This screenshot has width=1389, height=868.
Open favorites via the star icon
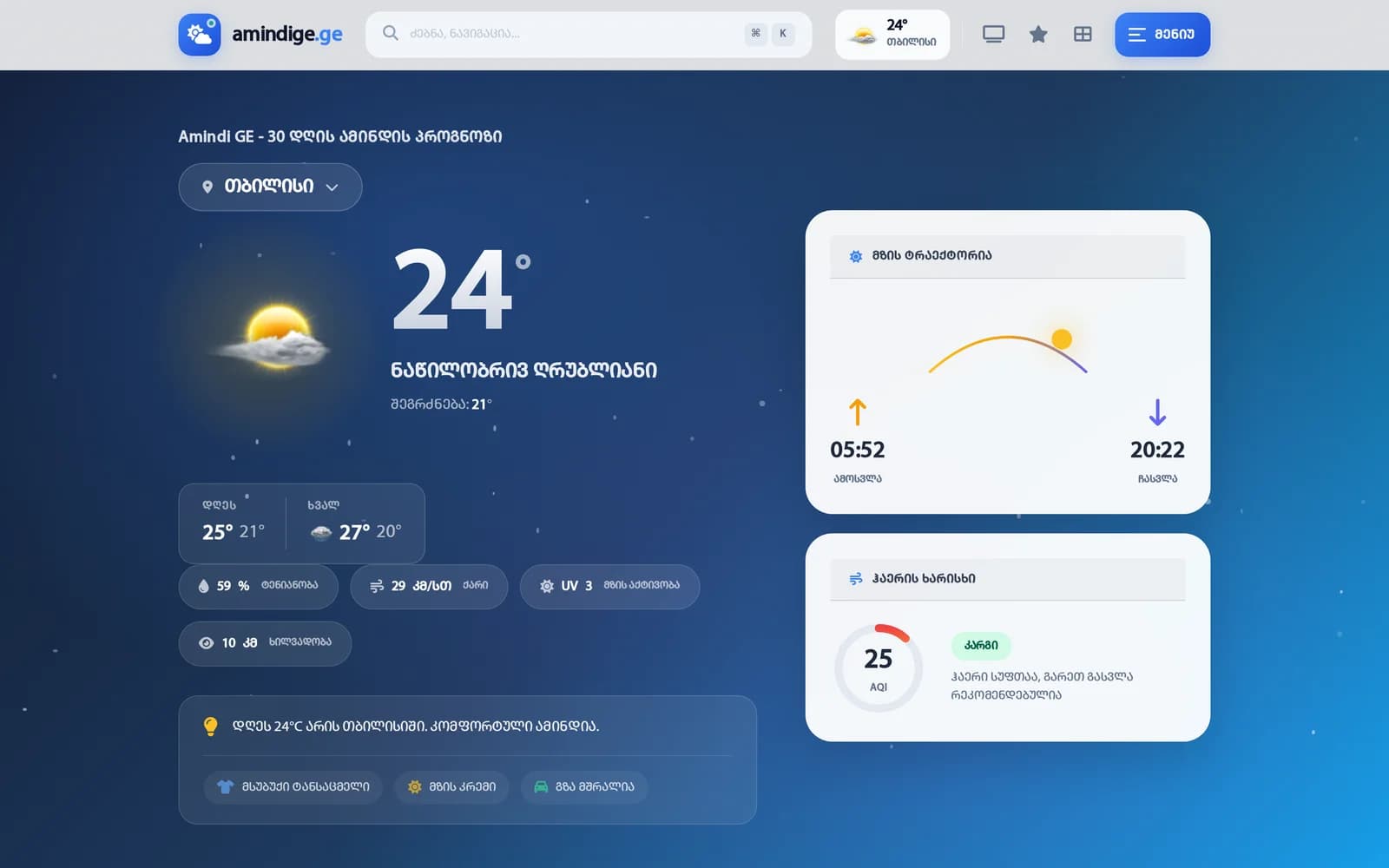(x=1038, y=35)
